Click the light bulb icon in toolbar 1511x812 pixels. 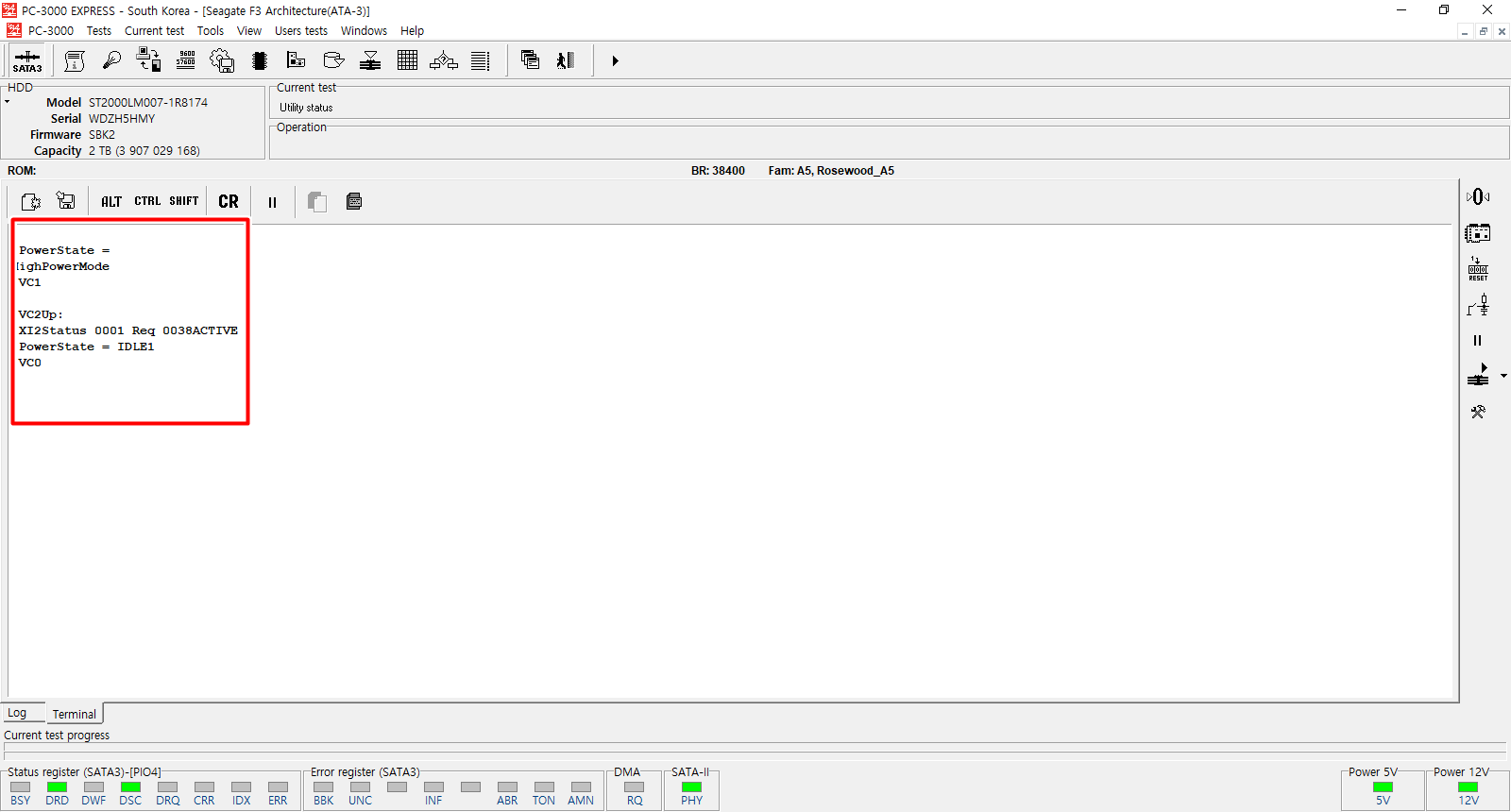(x=111, y=60)
